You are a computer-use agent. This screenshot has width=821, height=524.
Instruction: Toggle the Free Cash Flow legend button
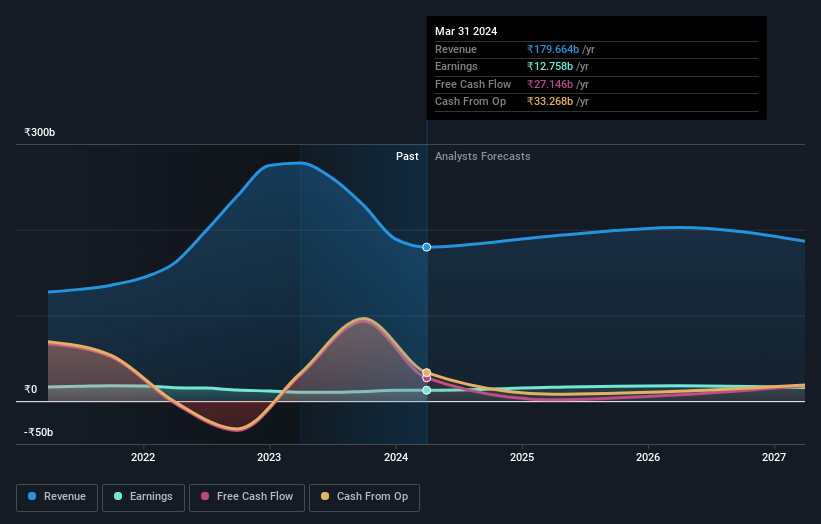click(x=247, y=497)
